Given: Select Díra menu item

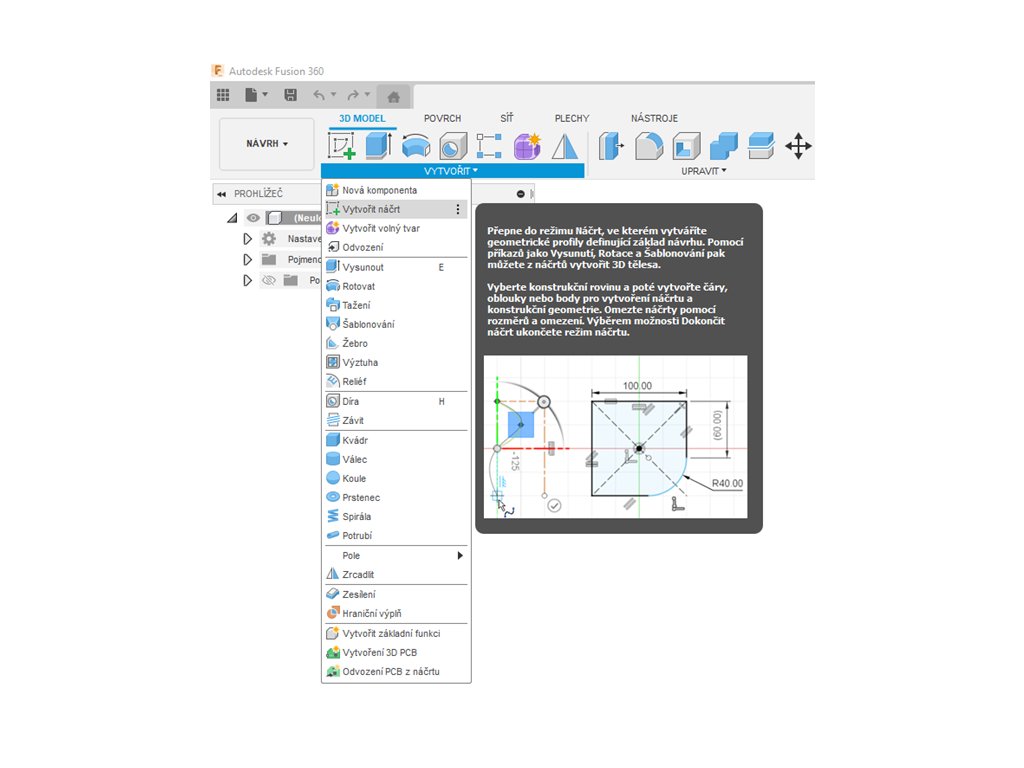Looking at the screenshot, I should (396, 402).
